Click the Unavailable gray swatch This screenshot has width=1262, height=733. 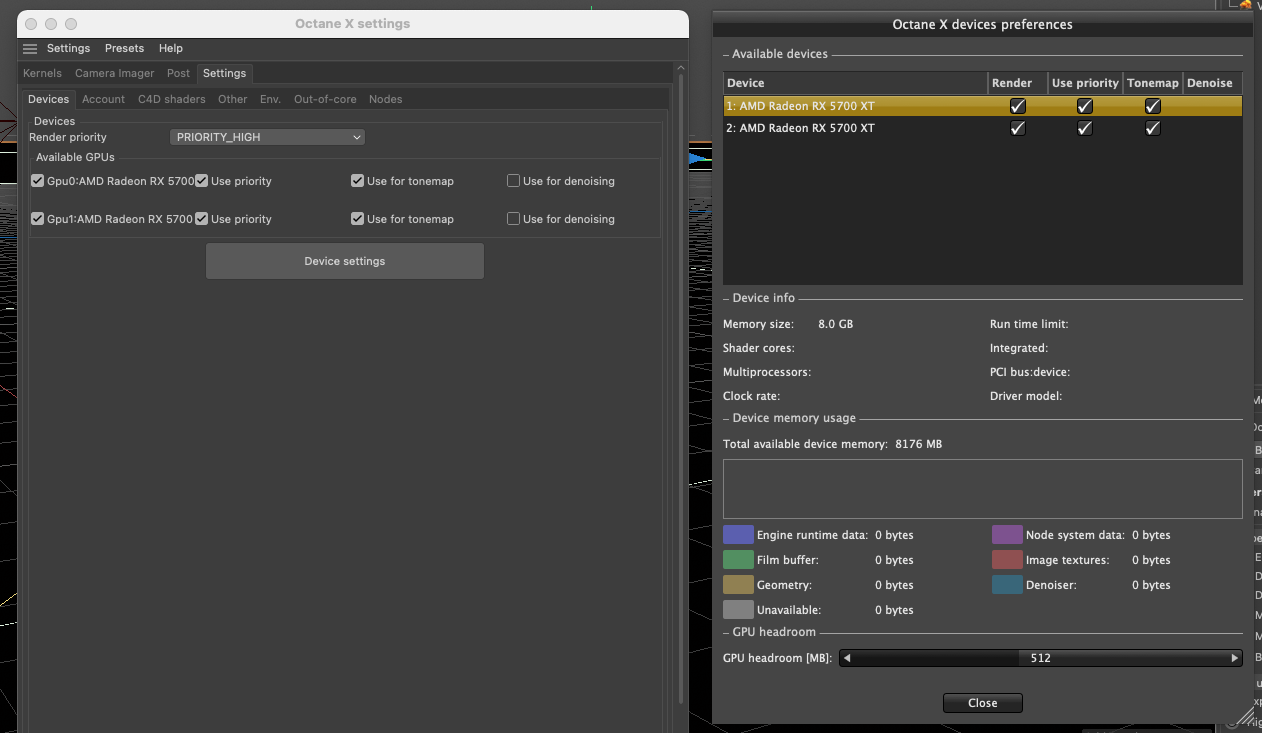pos(738,610)
